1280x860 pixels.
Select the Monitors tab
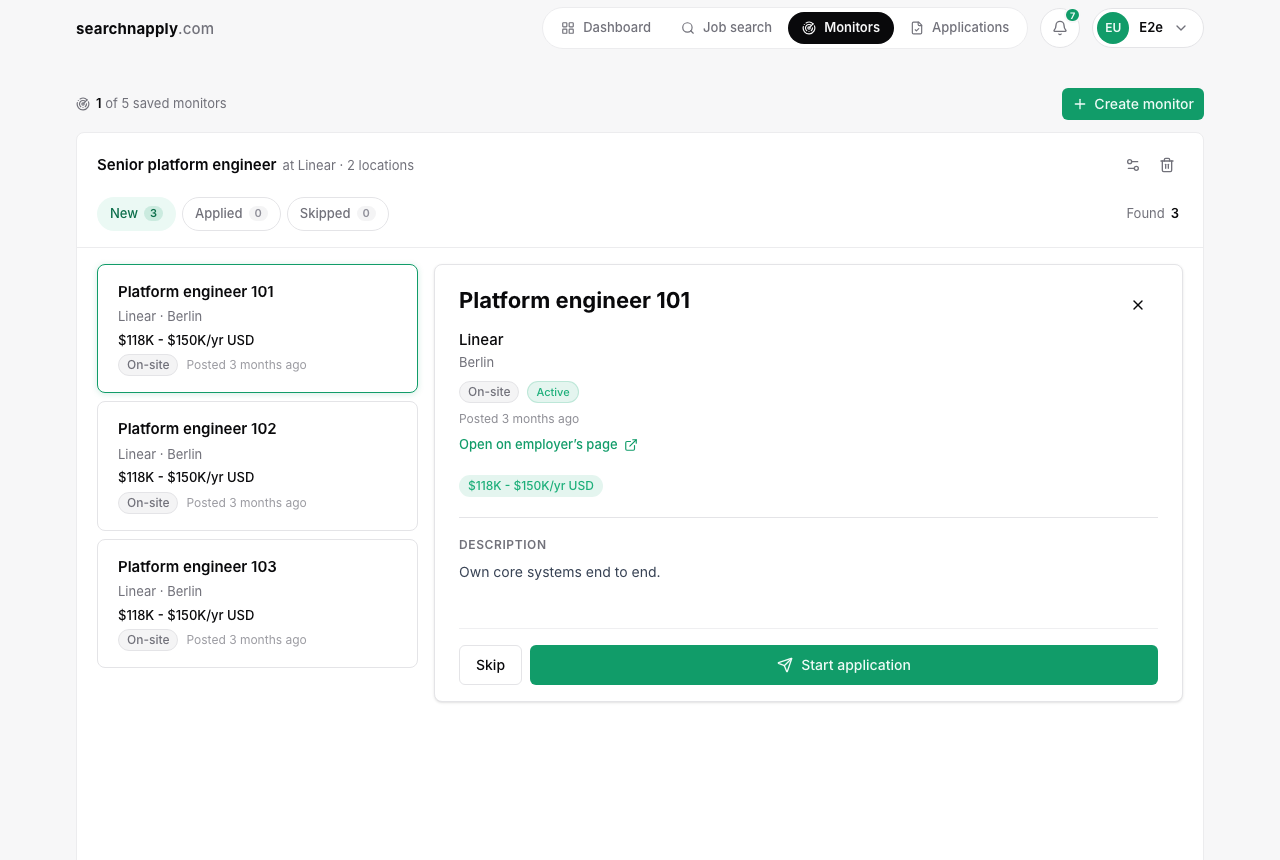tap(841, 28)
